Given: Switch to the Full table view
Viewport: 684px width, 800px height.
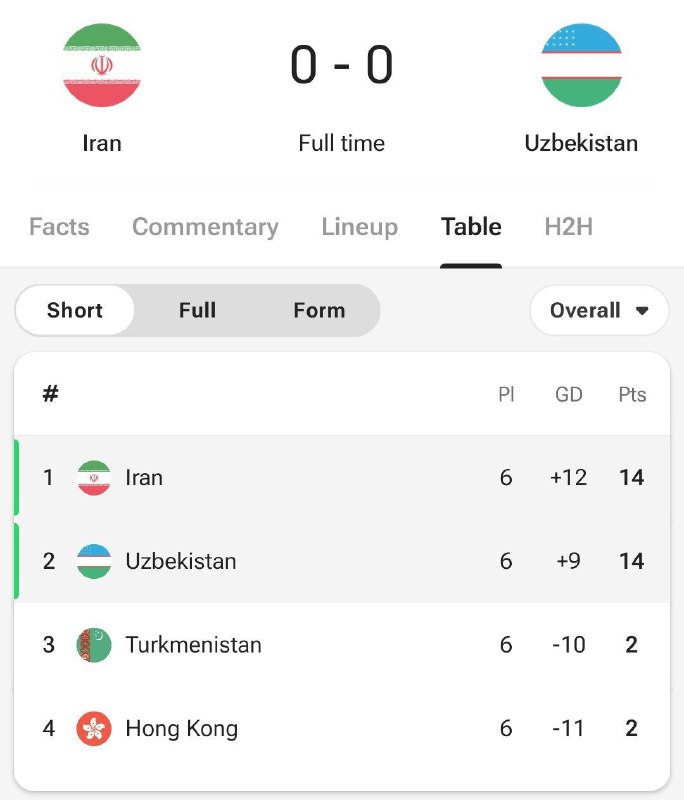Looking at the screenshot, I should click(197, 310).
